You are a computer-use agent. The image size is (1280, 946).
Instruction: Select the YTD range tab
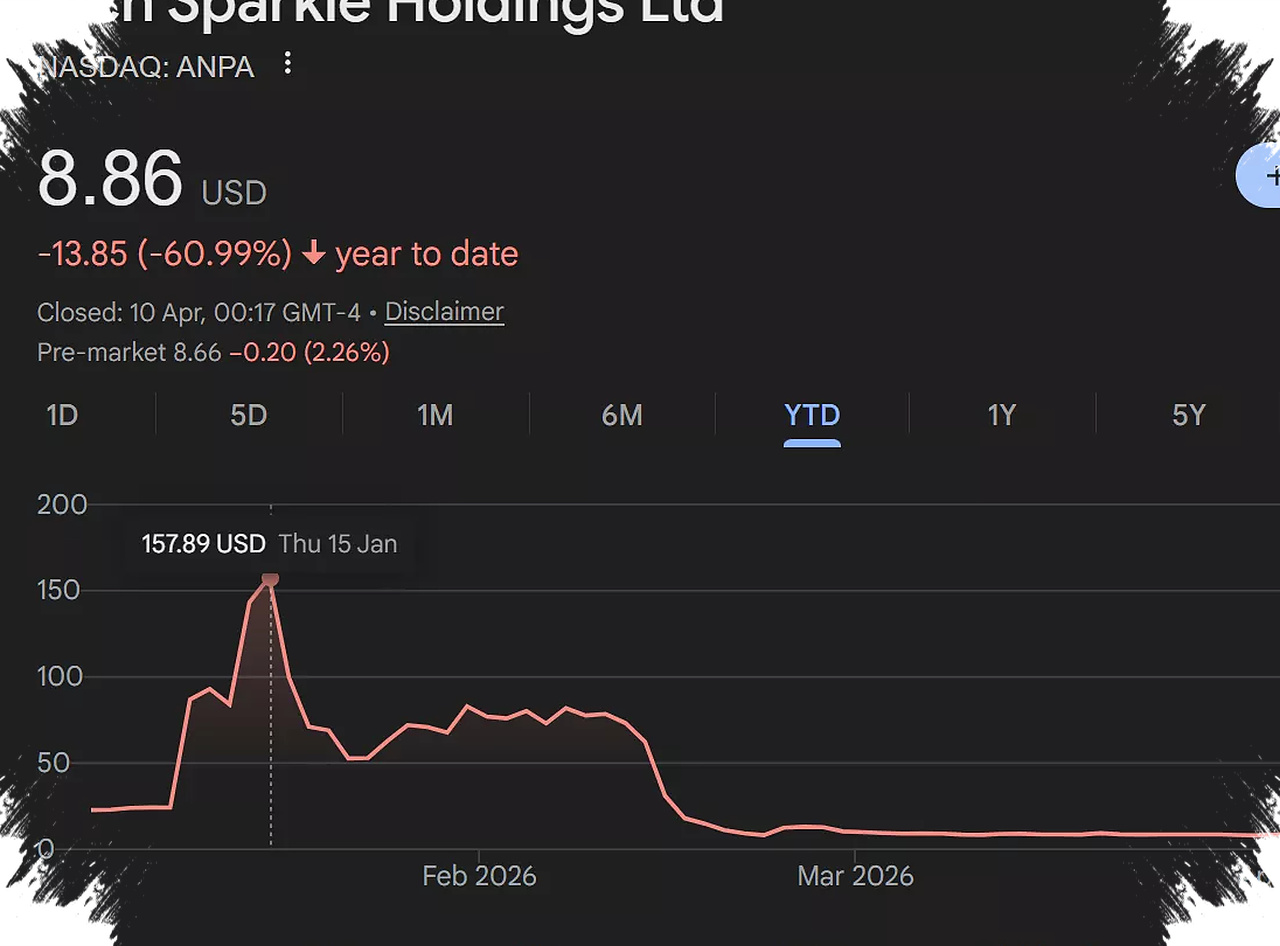point(812,414)
